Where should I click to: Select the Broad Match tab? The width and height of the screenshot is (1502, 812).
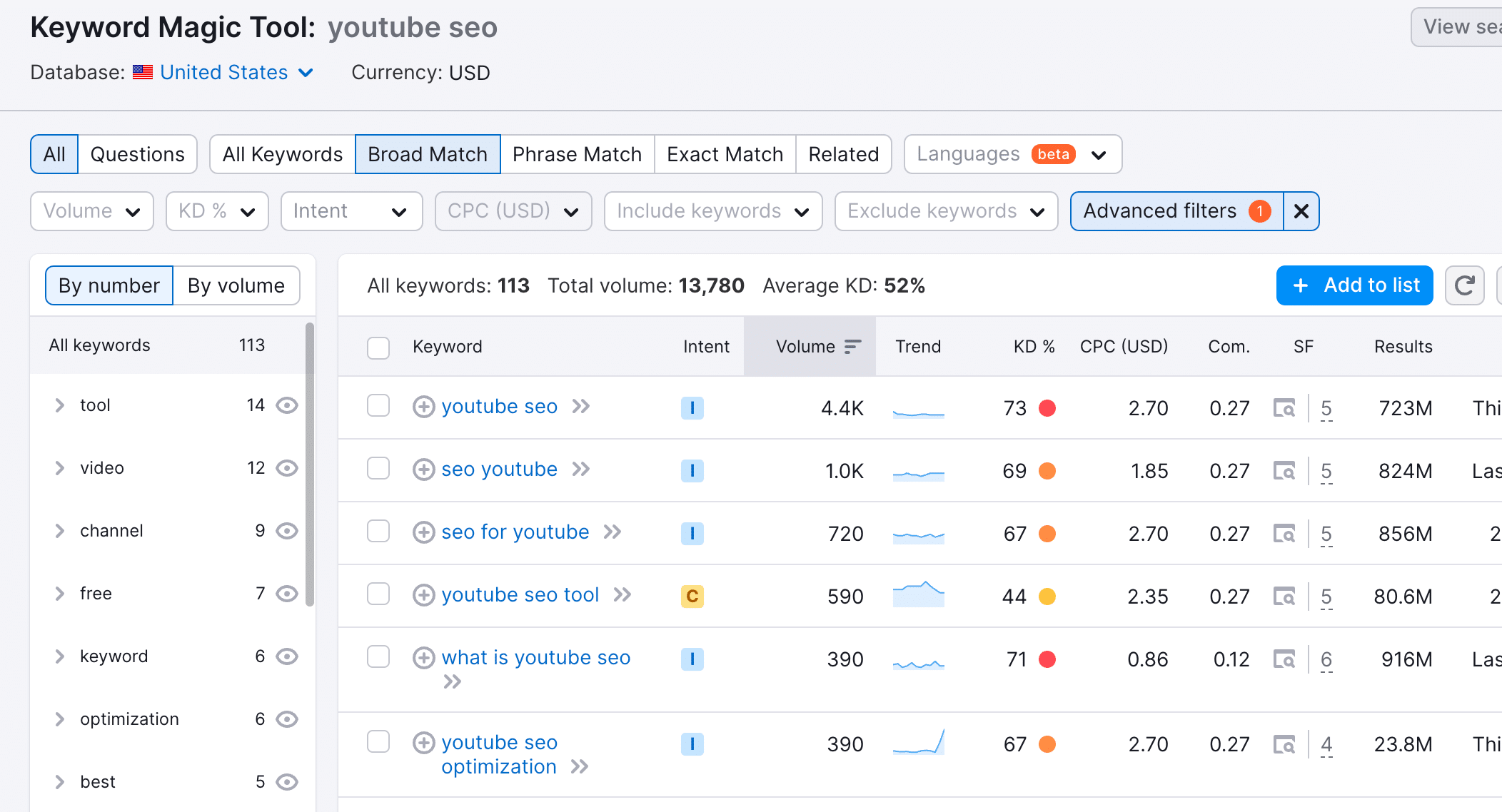coord(428,154)
